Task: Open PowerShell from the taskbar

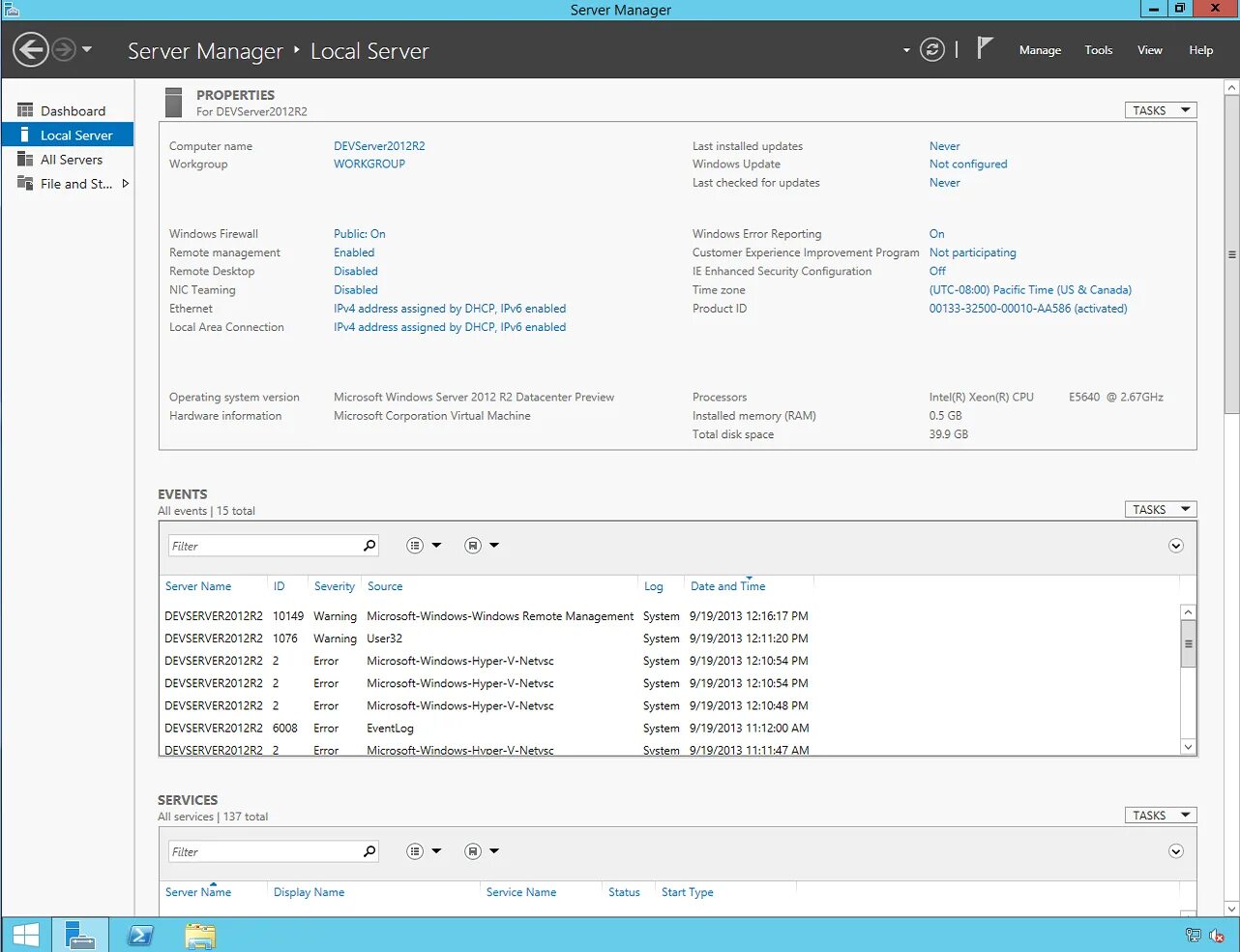Action: (140, 935)
